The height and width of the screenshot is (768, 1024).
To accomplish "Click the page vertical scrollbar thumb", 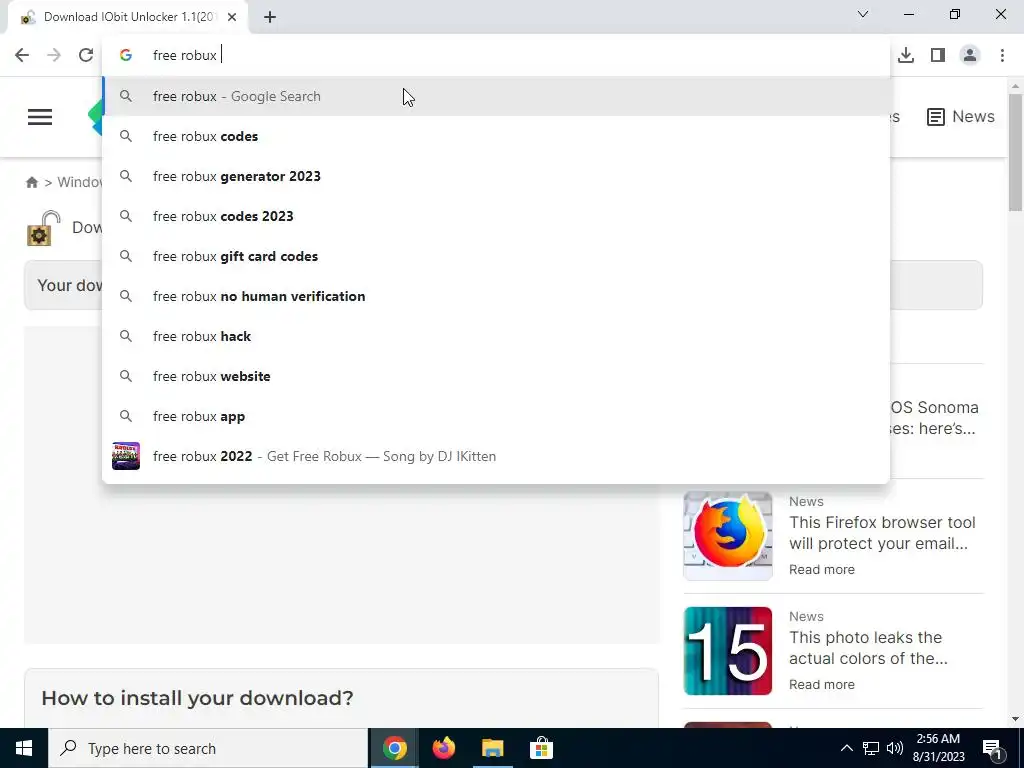I will click(x=1015, y=152).
